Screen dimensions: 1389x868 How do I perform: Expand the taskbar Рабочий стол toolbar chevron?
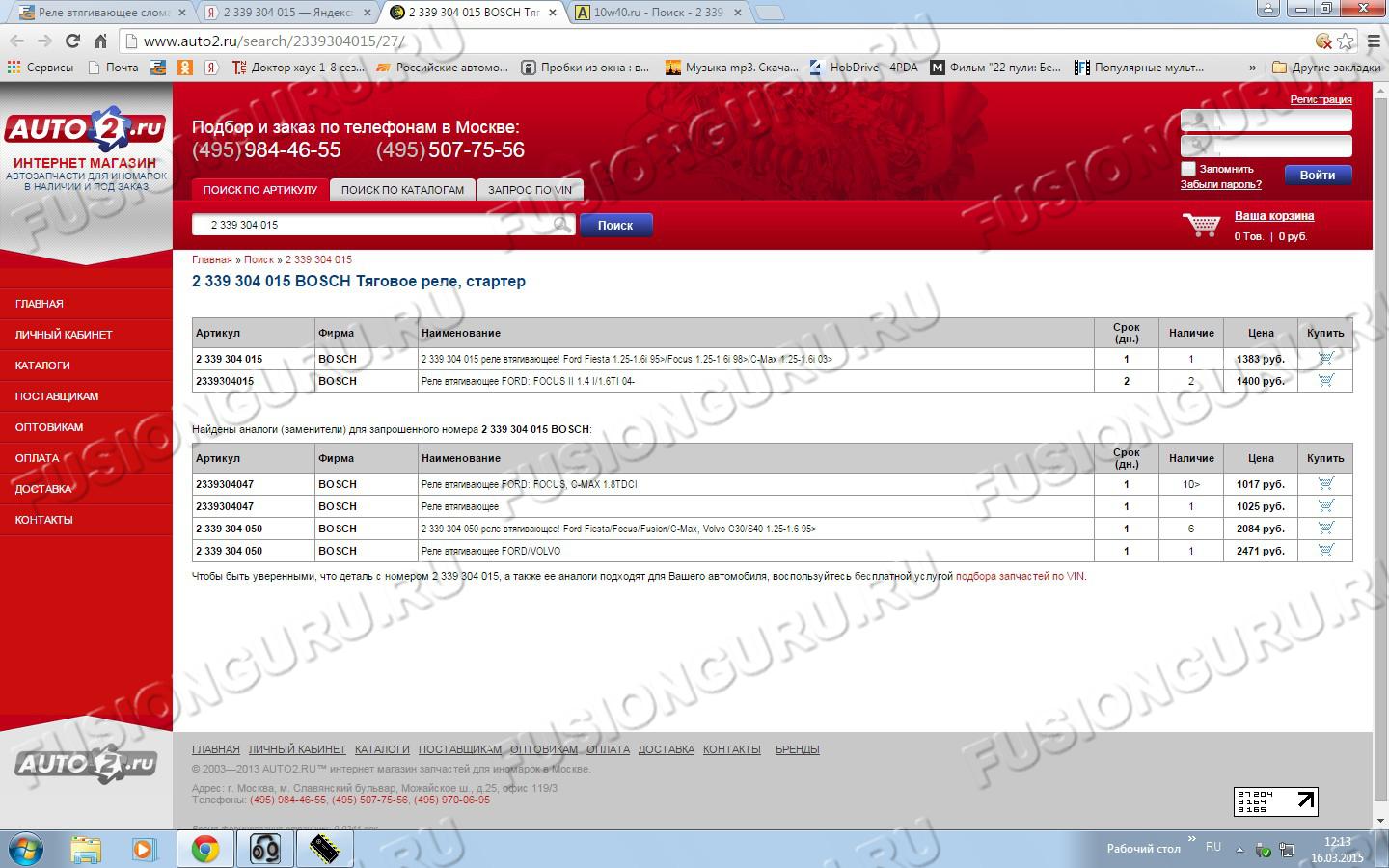(1192, 839)
